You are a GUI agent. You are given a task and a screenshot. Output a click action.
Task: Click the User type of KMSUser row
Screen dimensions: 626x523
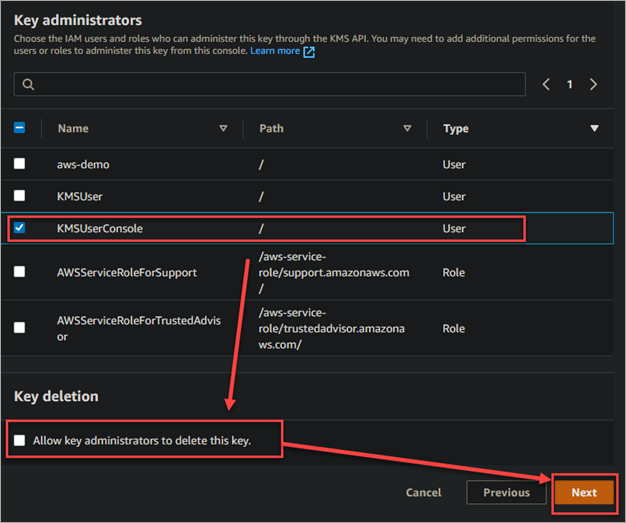[454, 196]
